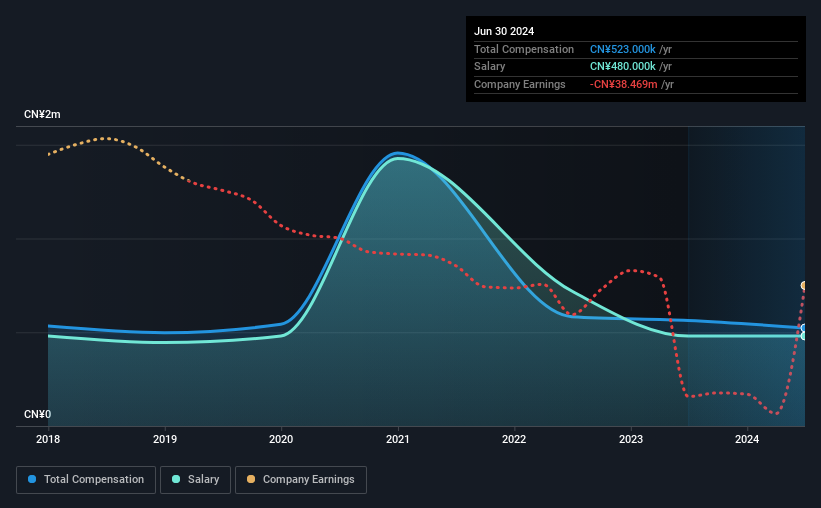Click the 2021 x-axis label

point(398,439)
